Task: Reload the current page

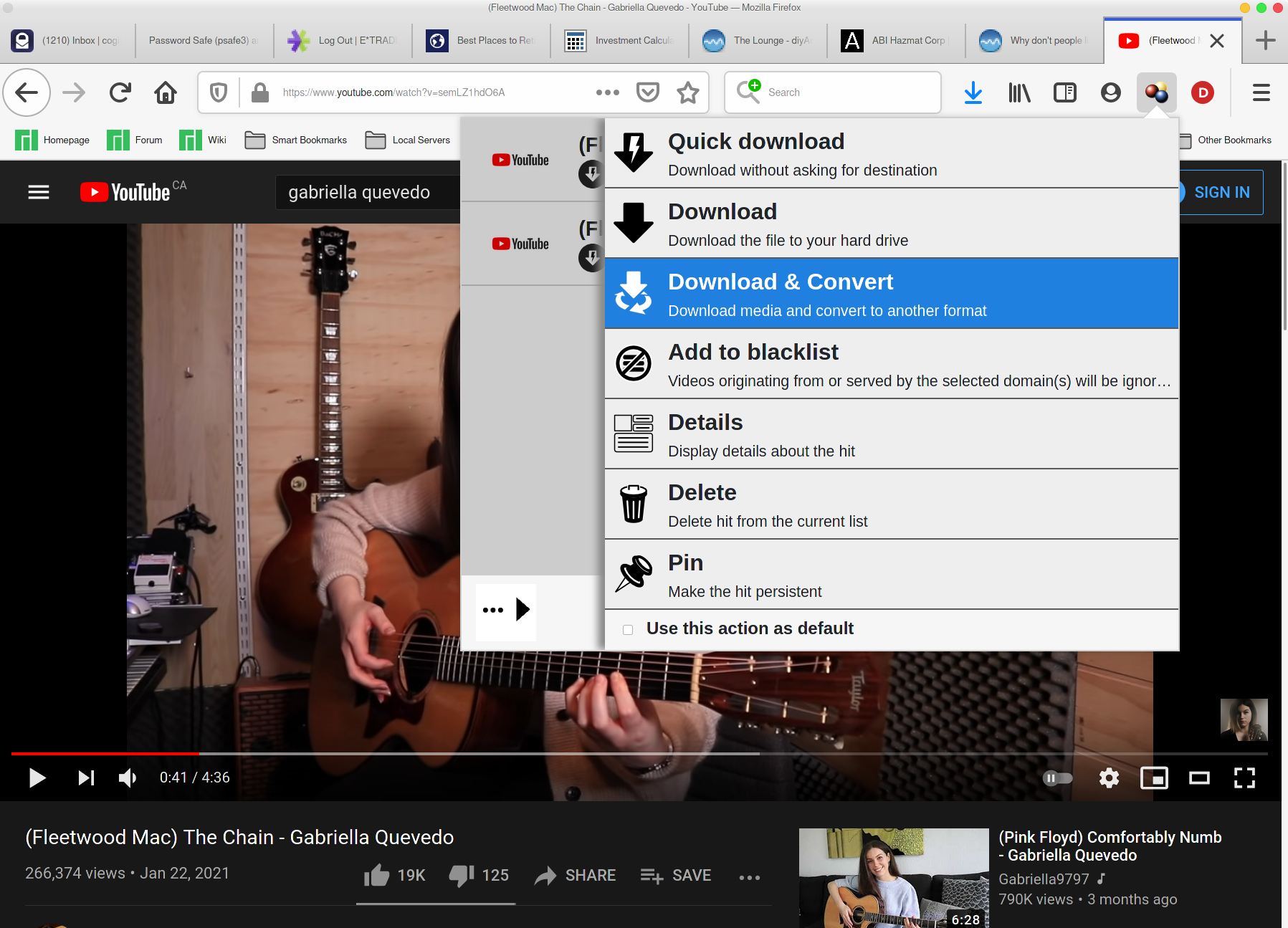Action: pyautogui.click(x=120, y=92)
